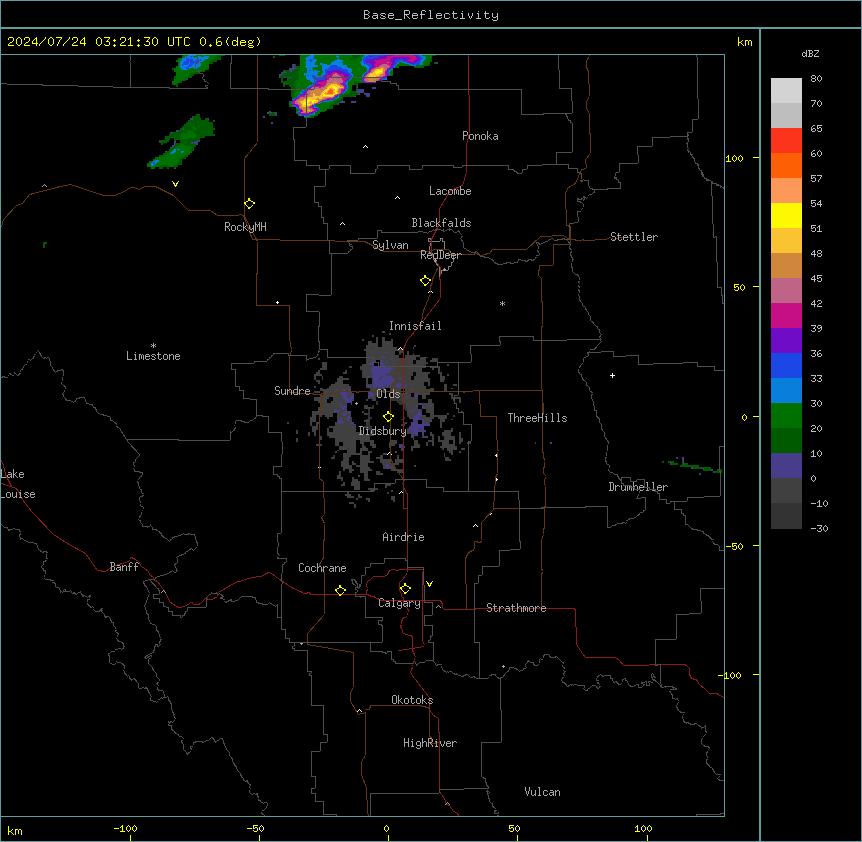
Task: Click the 80 value in dBZ legend
Action: [816, 79]
